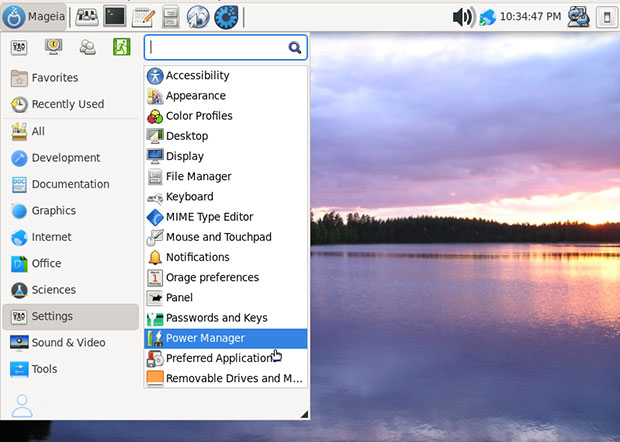This screenshot has width=620, height=442.
Task: Open Mouse and Touchpad settings
Action: (226, 237)
